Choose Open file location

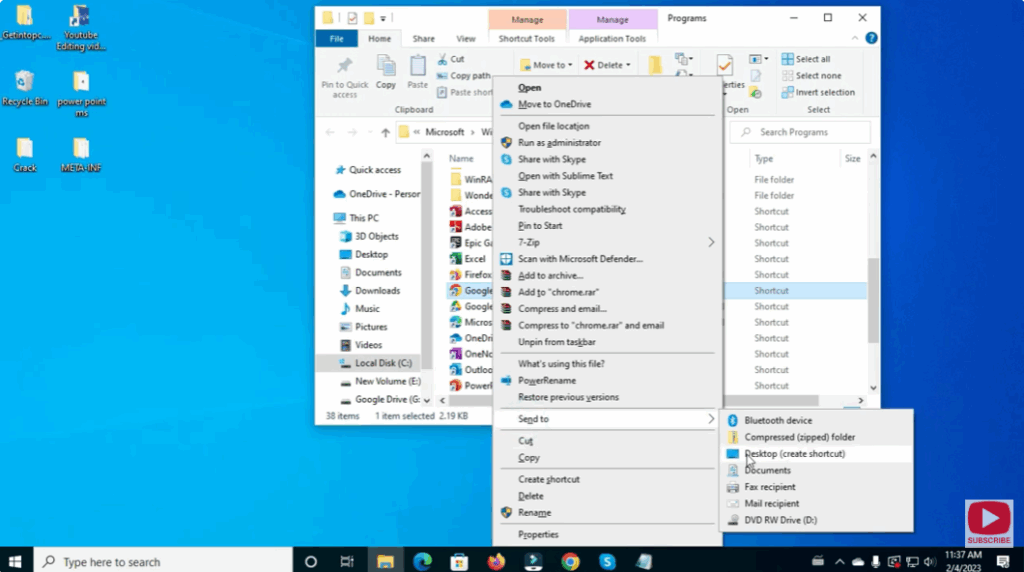point(554,126)
